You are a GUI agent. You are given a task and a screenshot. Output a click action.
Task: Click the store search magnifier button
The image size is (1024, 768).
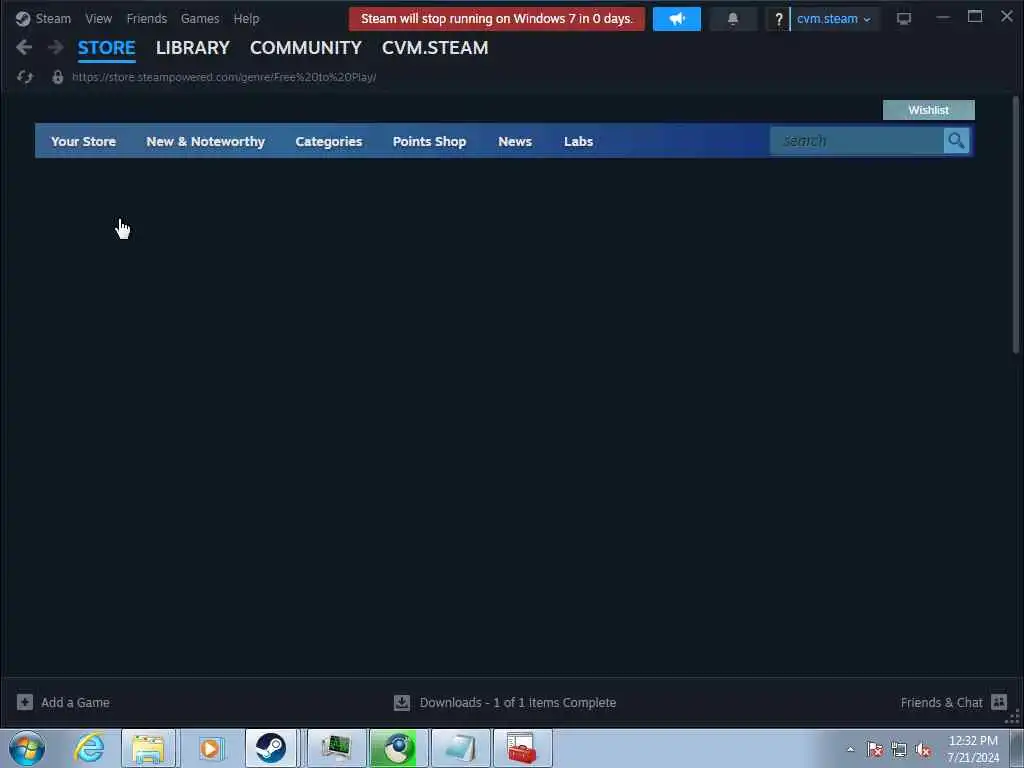click(956, 140)
